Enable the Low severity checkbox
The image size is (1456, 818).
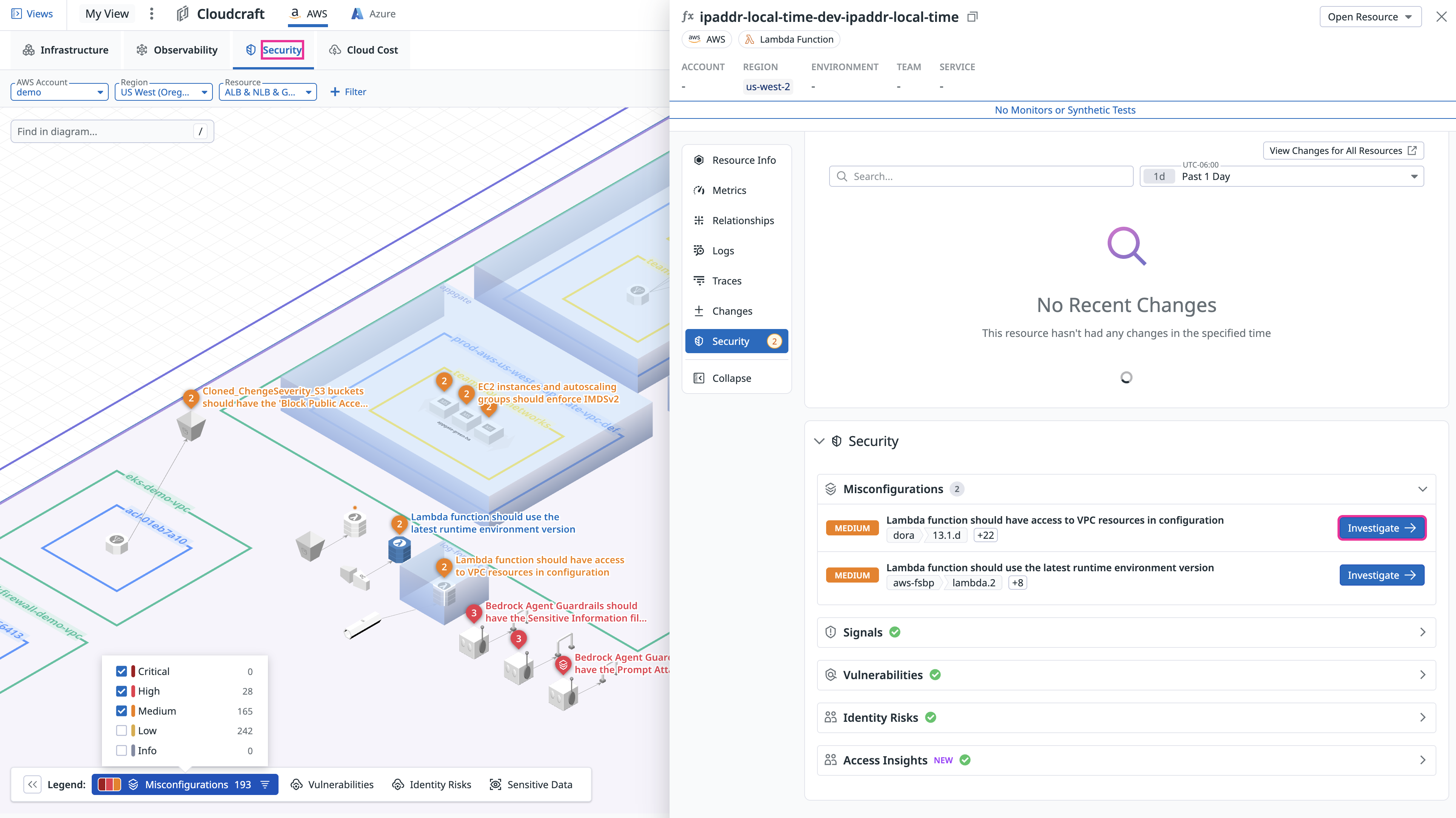pyautogui.click(x=122, y=730)
